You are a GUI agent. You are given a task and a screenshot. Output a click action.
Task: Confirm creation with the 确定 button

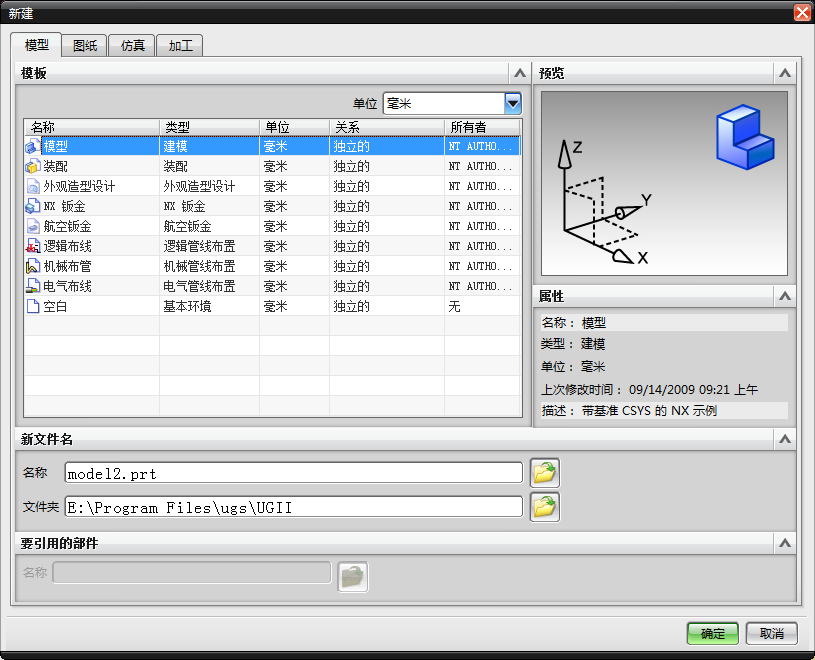click(711, 633)
